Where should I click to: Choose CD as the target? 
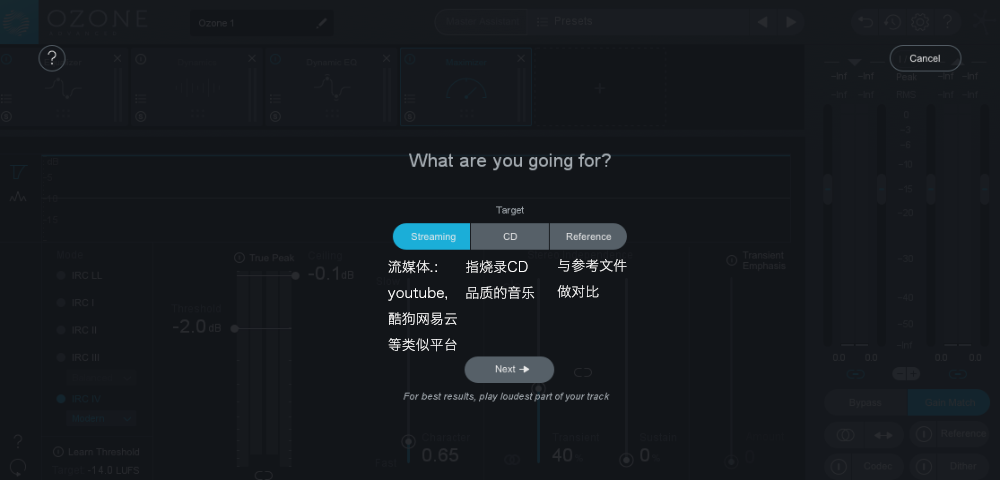(x=510, y=236)
